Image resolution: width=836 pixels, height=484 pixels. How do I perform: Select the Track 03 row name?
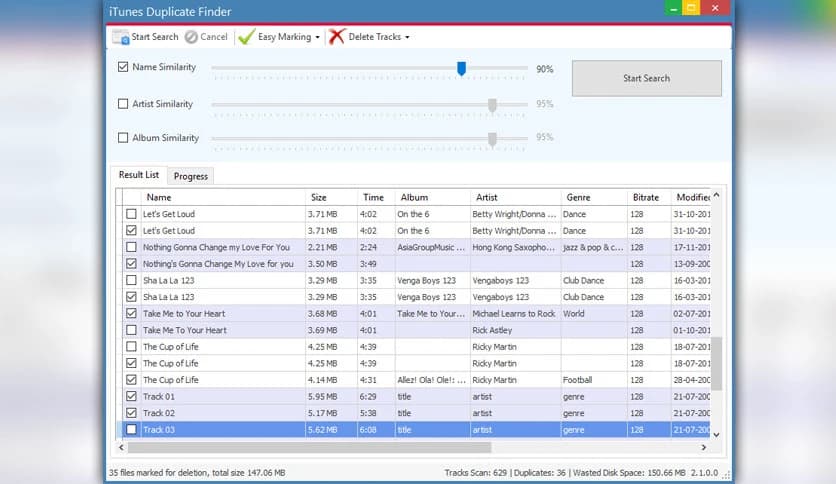pyautogui.click(x=159, y=430)
